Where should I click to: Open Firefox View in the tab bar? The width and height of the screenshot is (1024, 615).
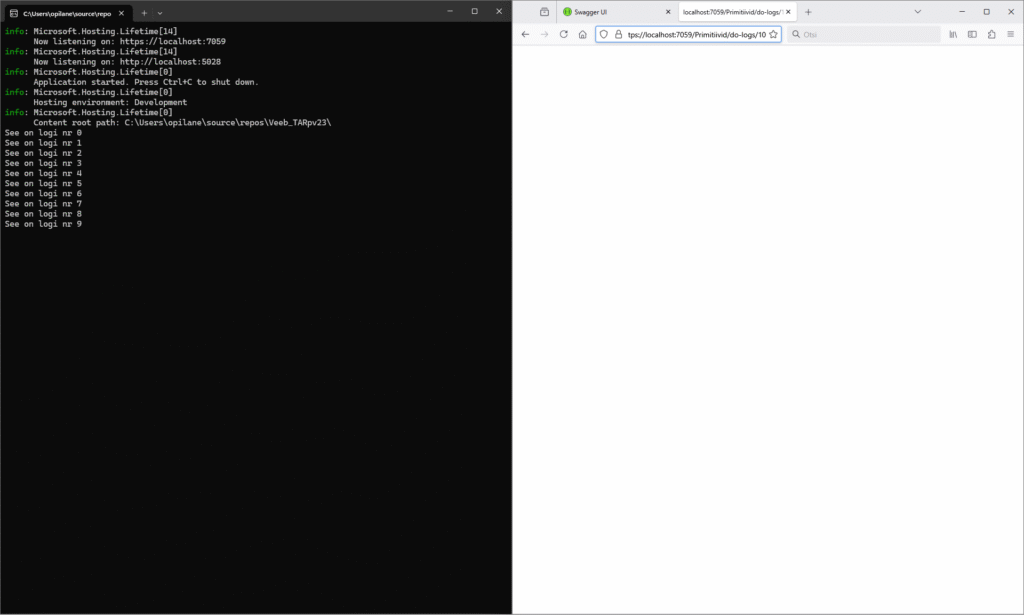(544, 11)
